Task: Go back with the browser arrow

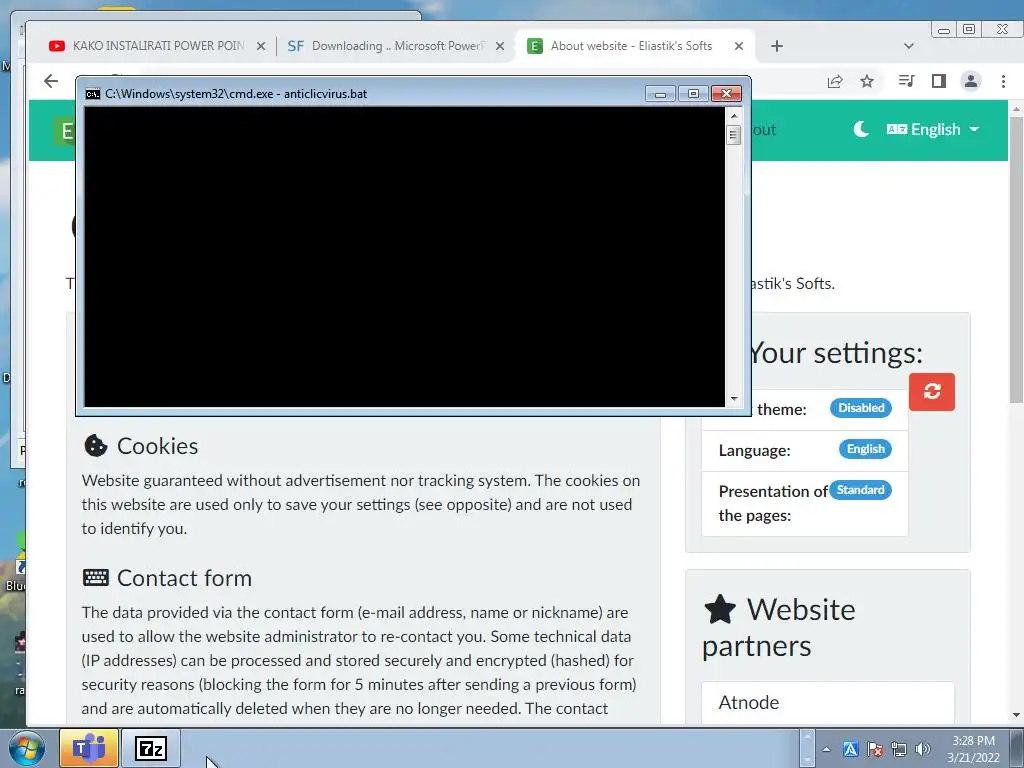Action: pos(51,81)
